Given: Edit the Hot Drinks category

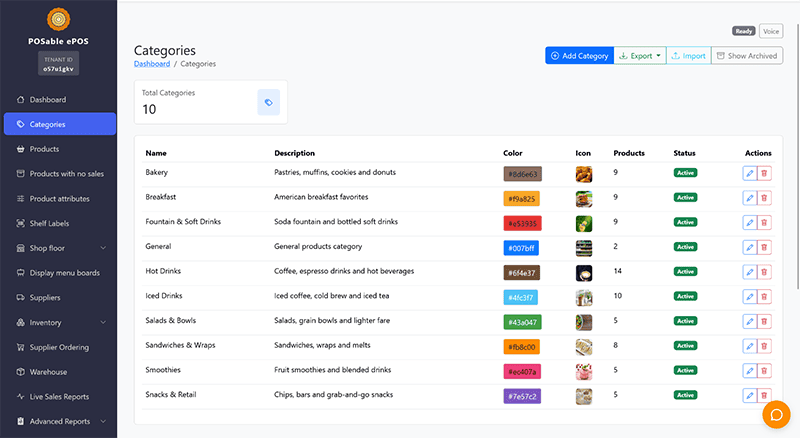Looking at the screenshot, I should [749, 272].
